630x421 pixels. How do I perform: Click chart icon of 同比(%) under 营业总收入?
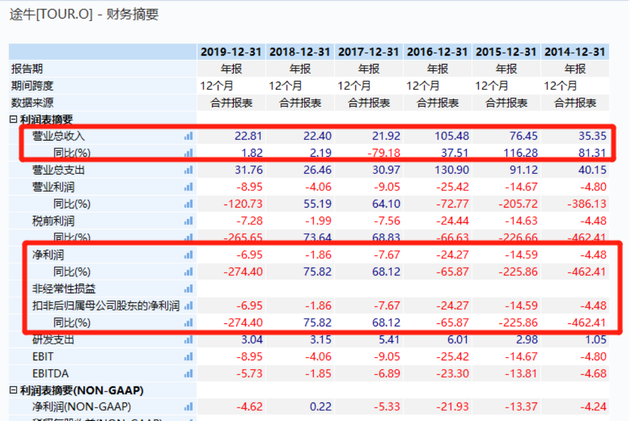[188, 153]
